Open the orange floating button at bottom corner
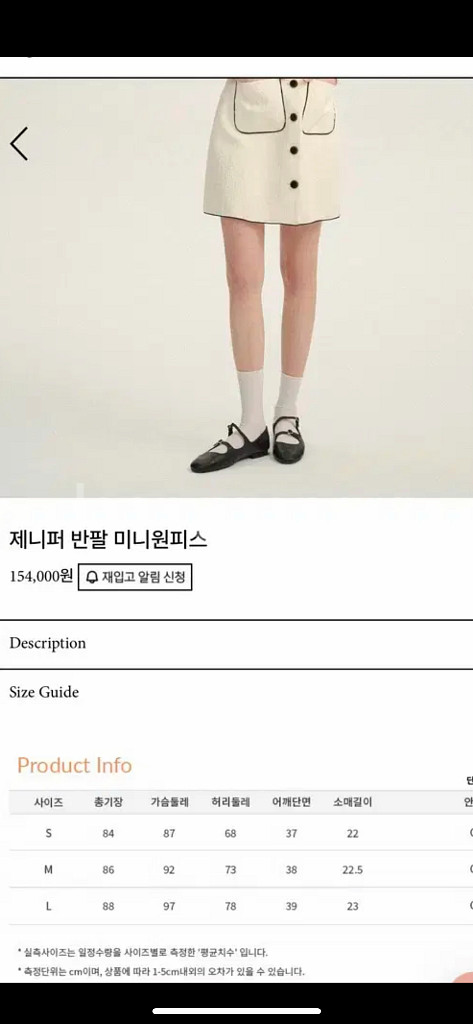The image size is (473, 1024). (465, 977)
